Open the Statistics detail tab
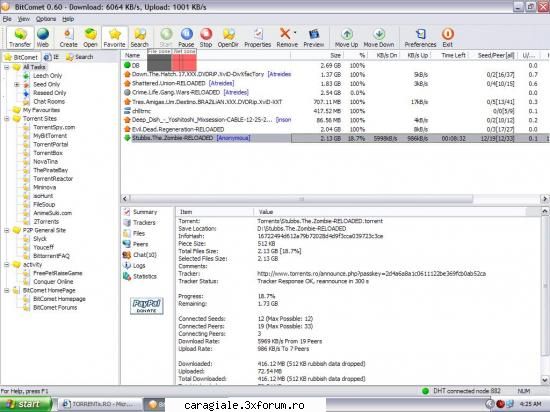Screen dimensions: 550x412 pyautogui.click(x=140, y=276)
